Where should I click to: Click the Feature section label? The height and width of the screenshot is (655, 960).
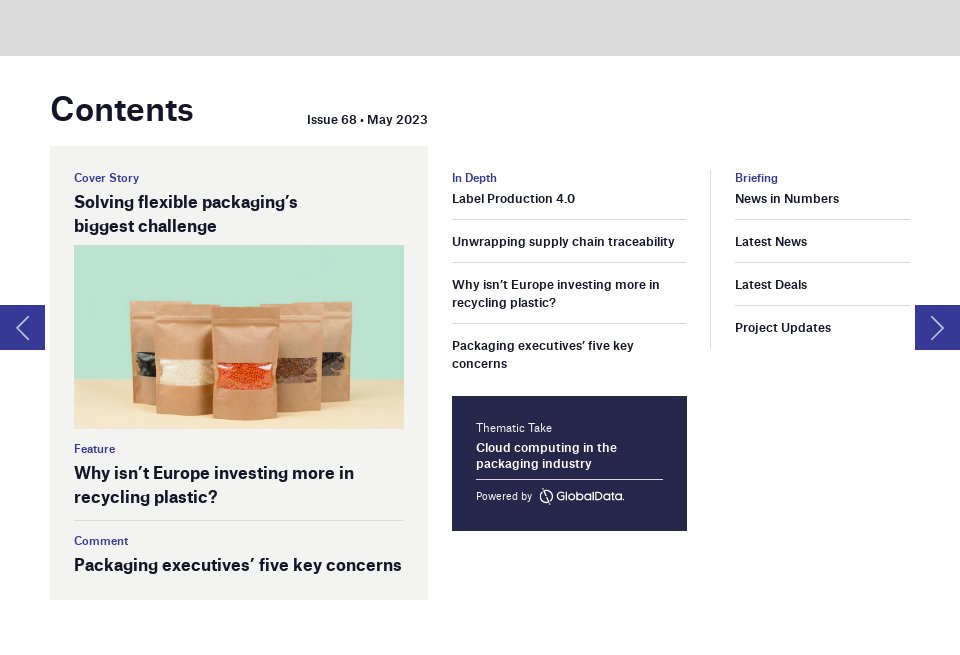pos(94,449)
